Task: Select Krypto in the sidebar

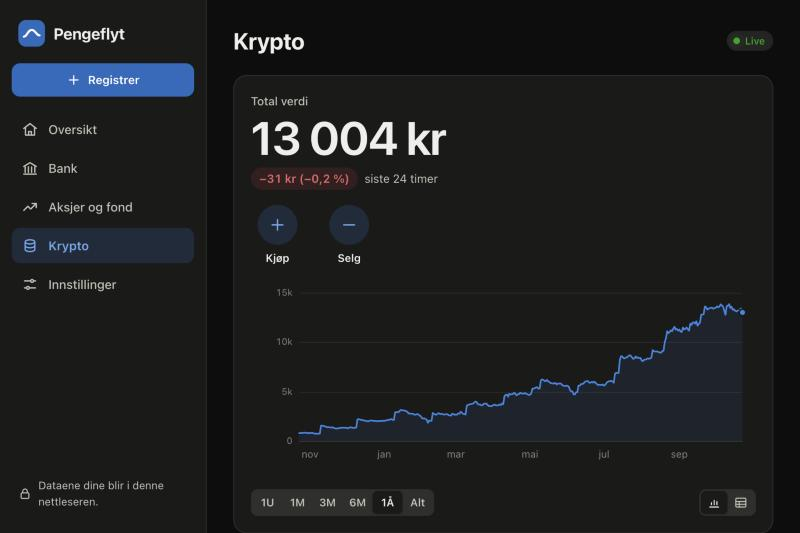Action: pos(103,246)
